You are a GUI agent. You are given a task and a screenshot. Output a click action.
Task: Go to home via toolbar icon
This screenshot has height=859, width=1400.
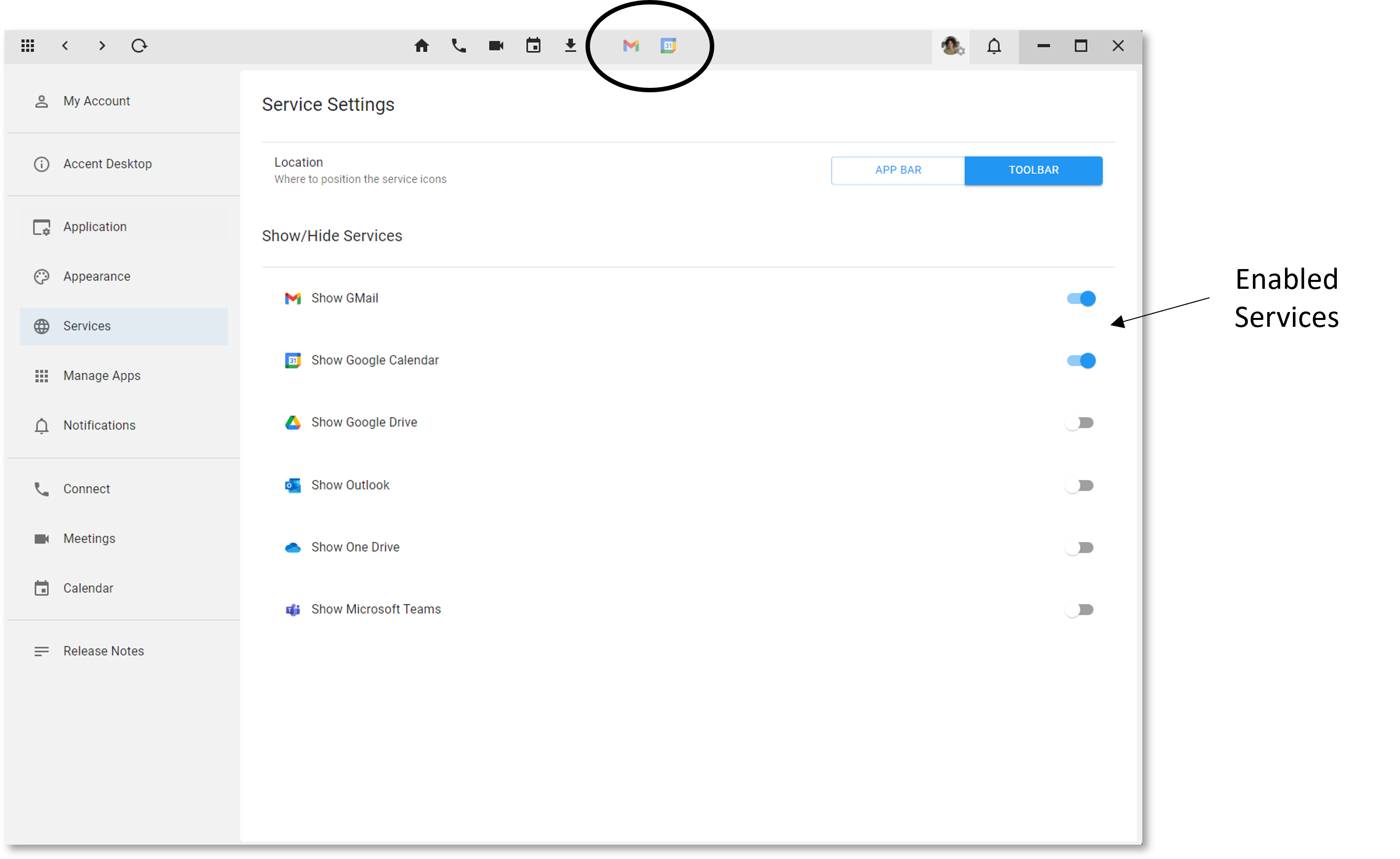422,45
